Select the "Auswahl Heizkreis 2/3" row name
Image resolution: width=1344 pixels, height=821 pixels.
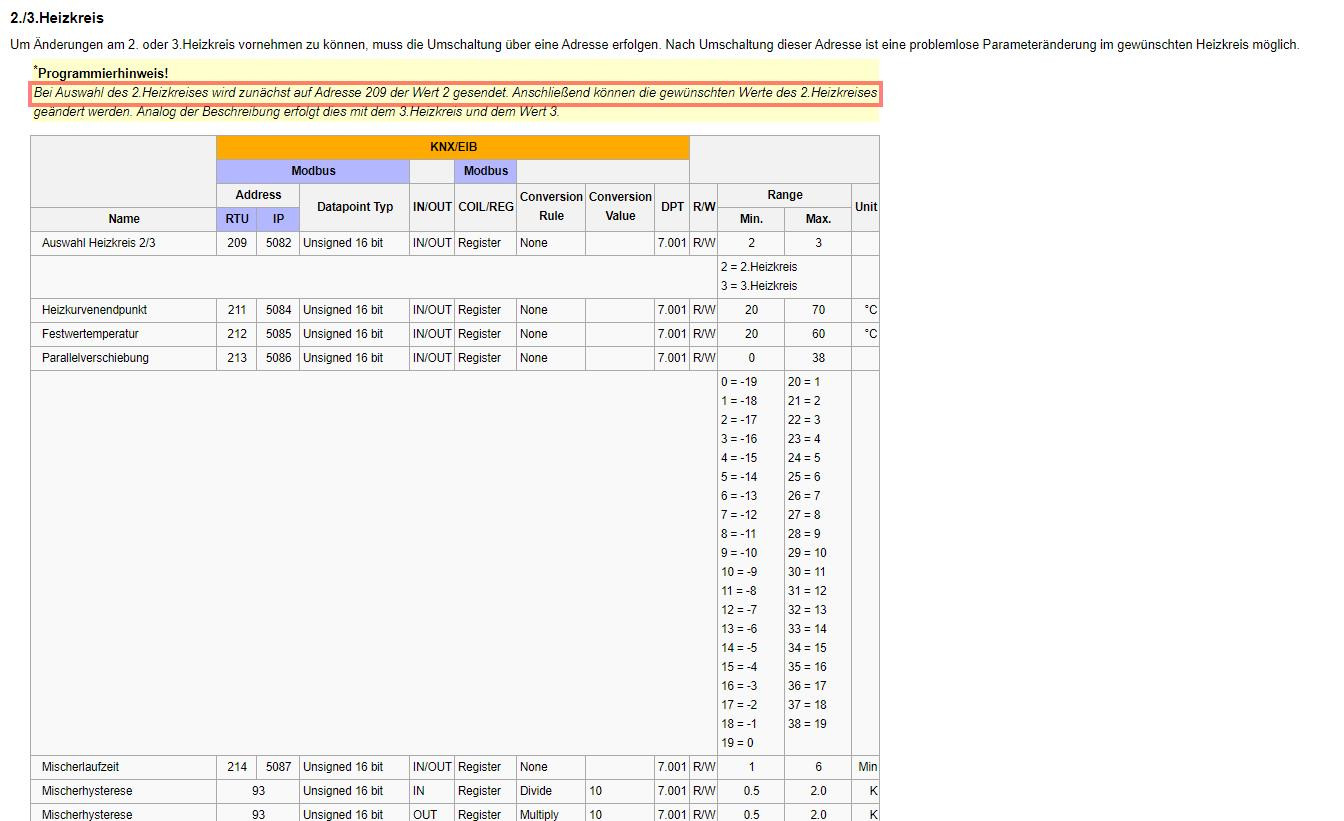98,243
